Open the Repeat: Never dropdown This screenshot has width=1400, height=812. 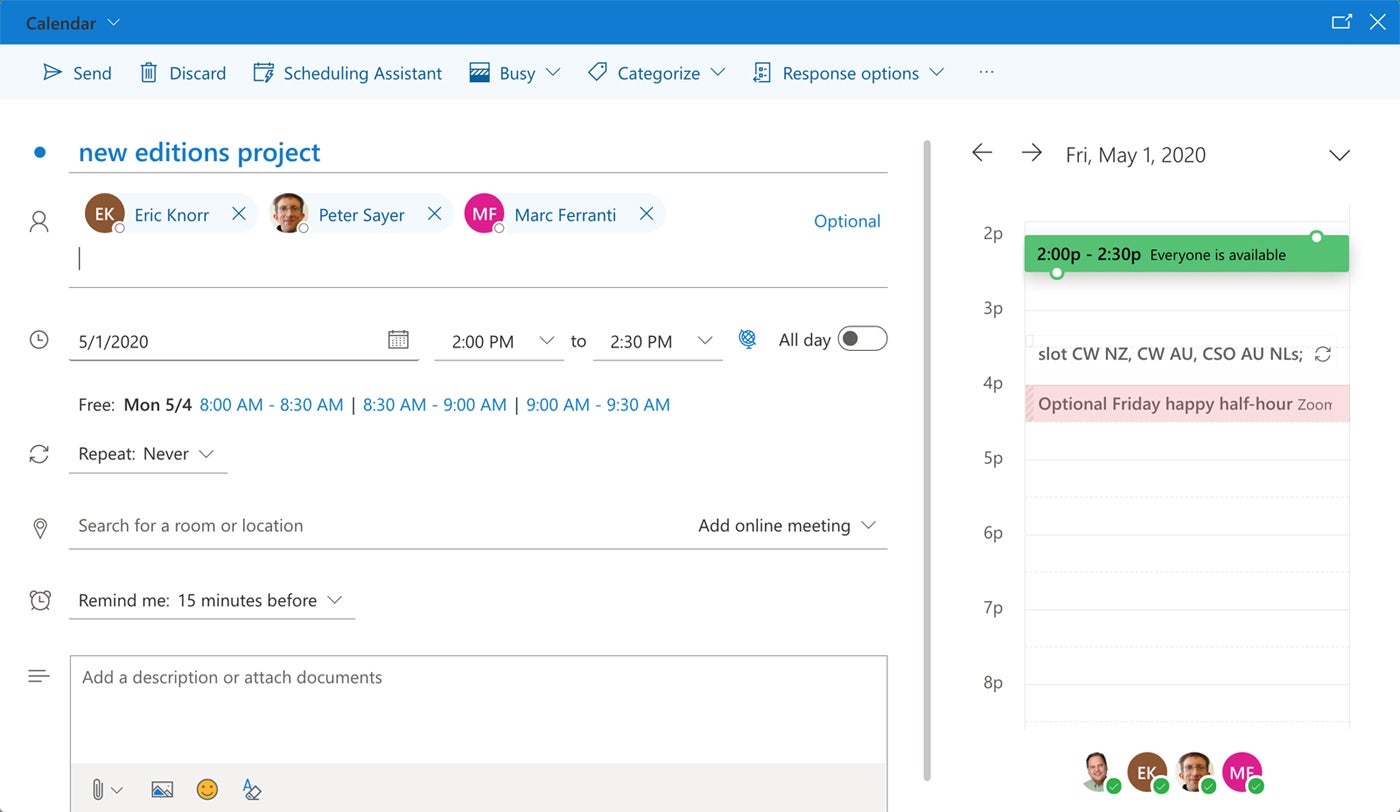pyautogui.click(x=148, y=454)
